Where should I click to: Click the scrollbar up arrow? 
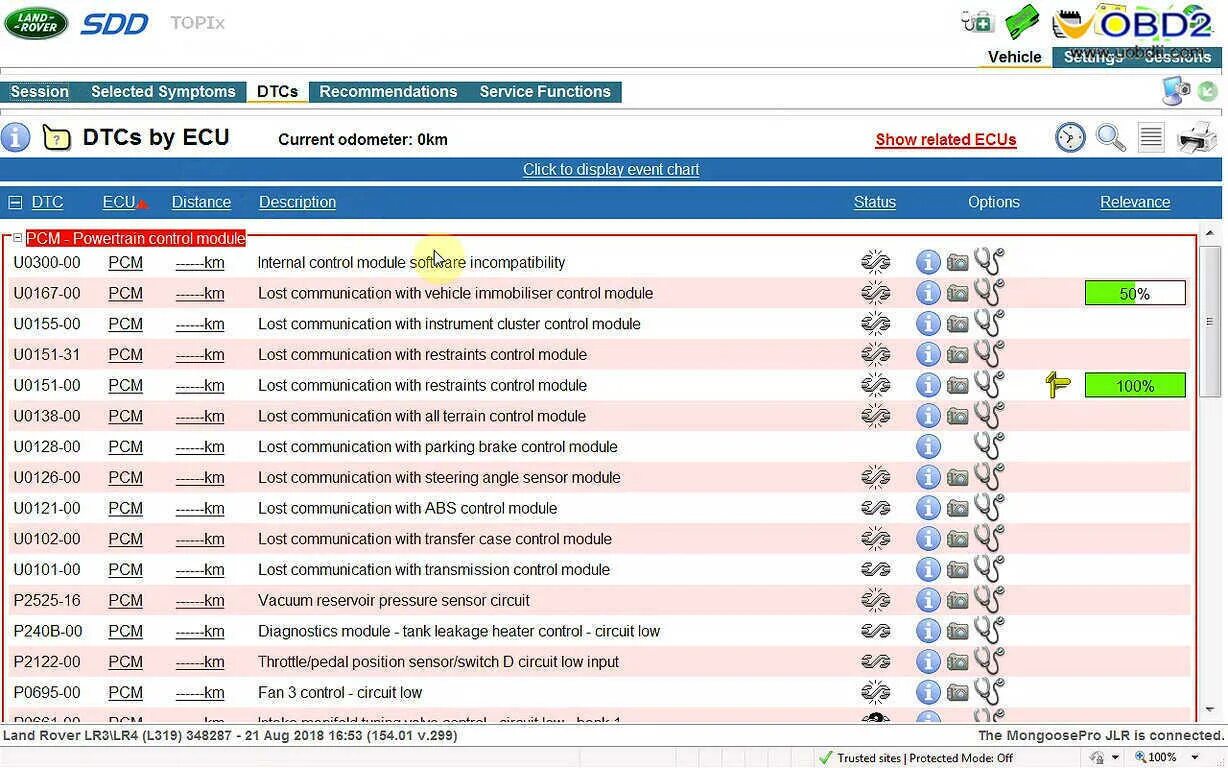[1209, 233]
